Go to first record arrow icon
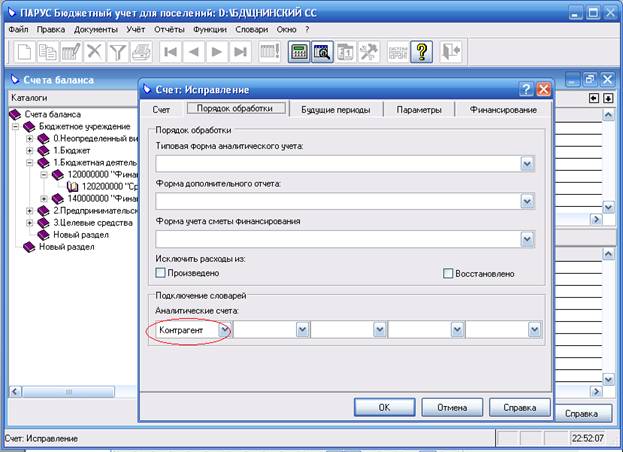This screenshot has width=623, height=452. pyautogui.click(x=170, y=52)
